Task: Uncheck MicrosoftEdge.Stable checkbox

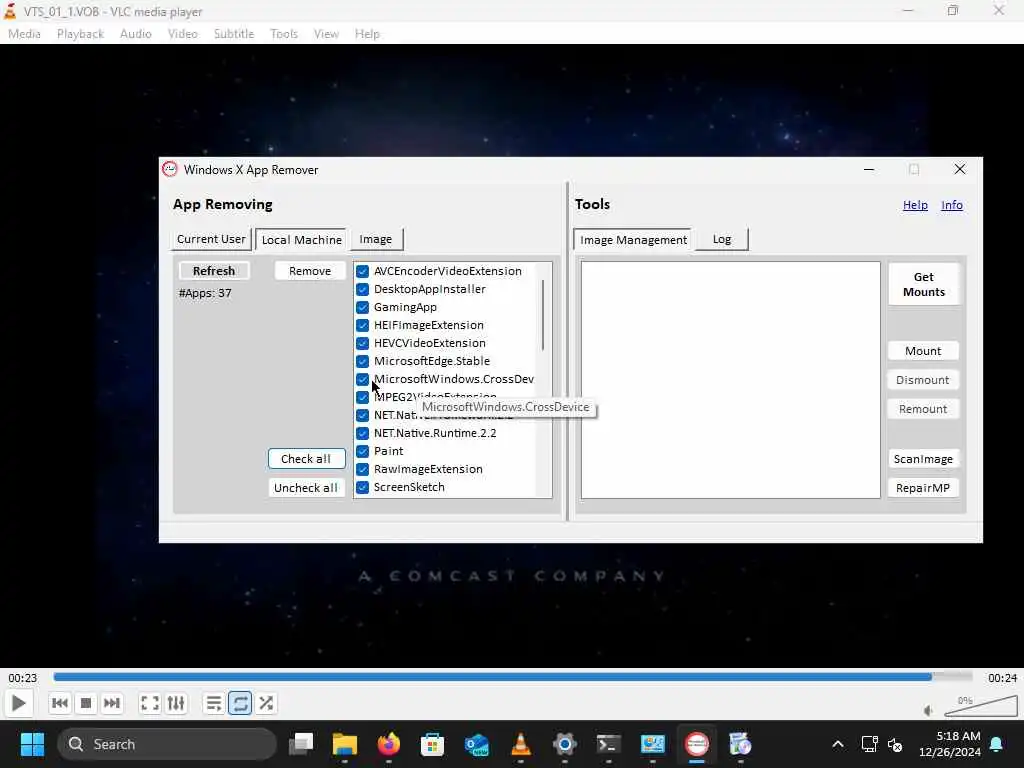Action: [x=362, y=361]
